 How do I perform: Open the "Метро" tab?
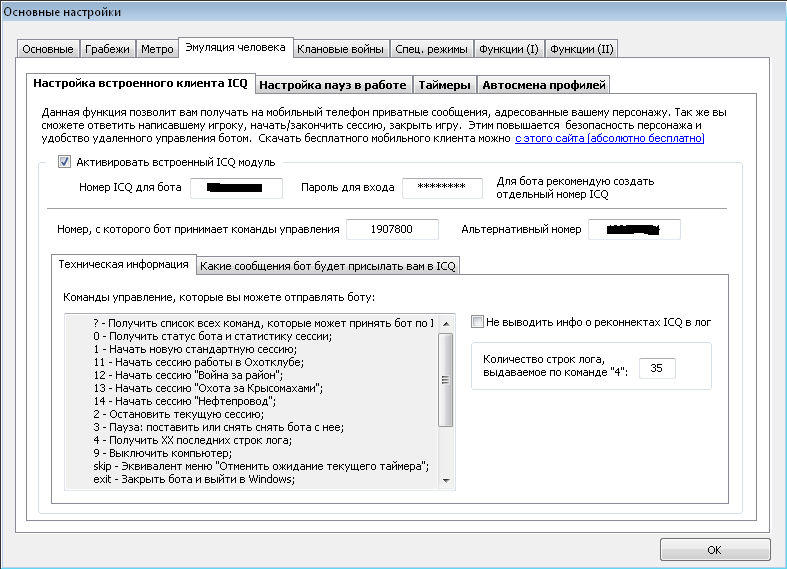coord(157,49)
